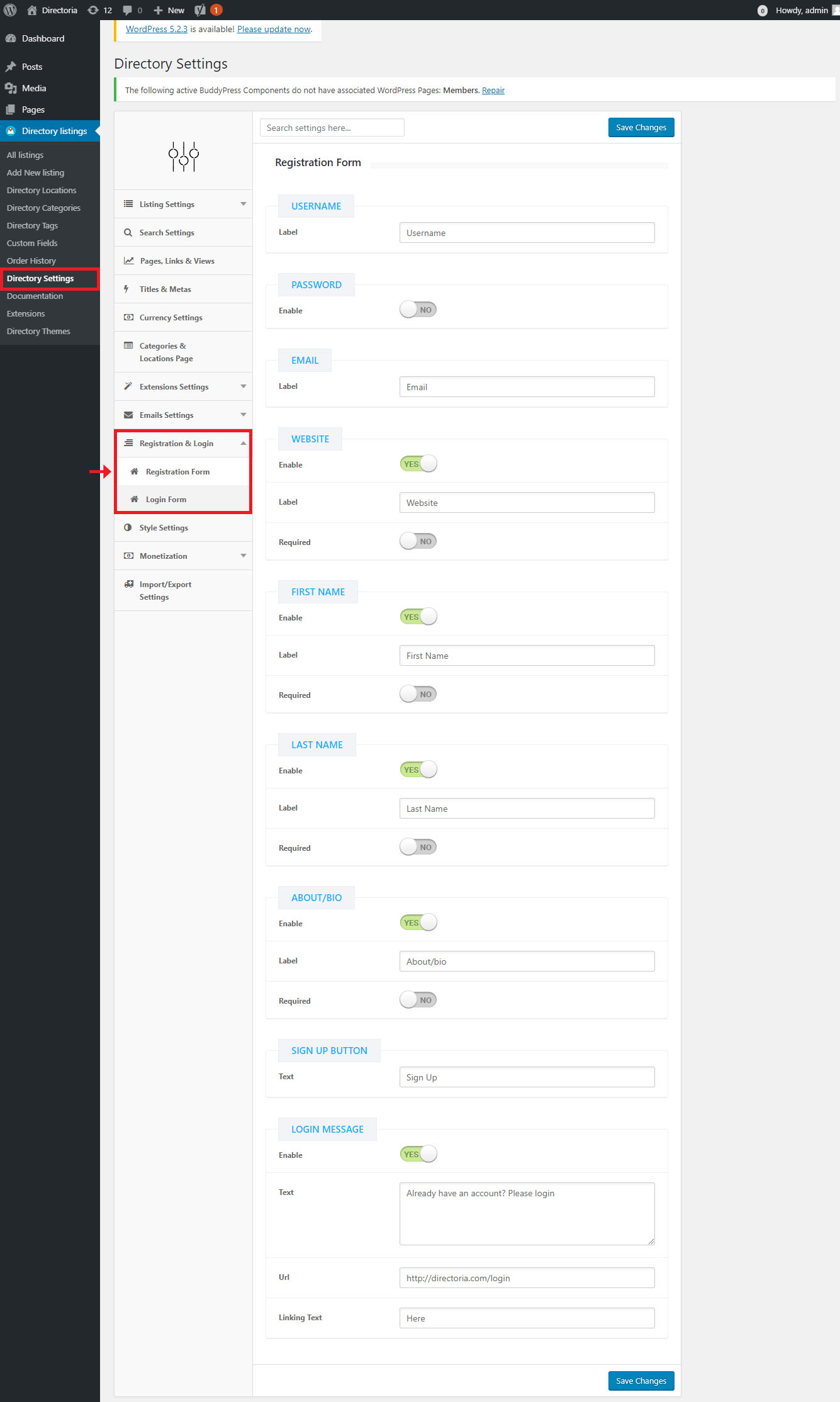Click the Style Settings contrast icon
The height and width of the screenshot is (1402, 840).
click(x=128, y=528)
